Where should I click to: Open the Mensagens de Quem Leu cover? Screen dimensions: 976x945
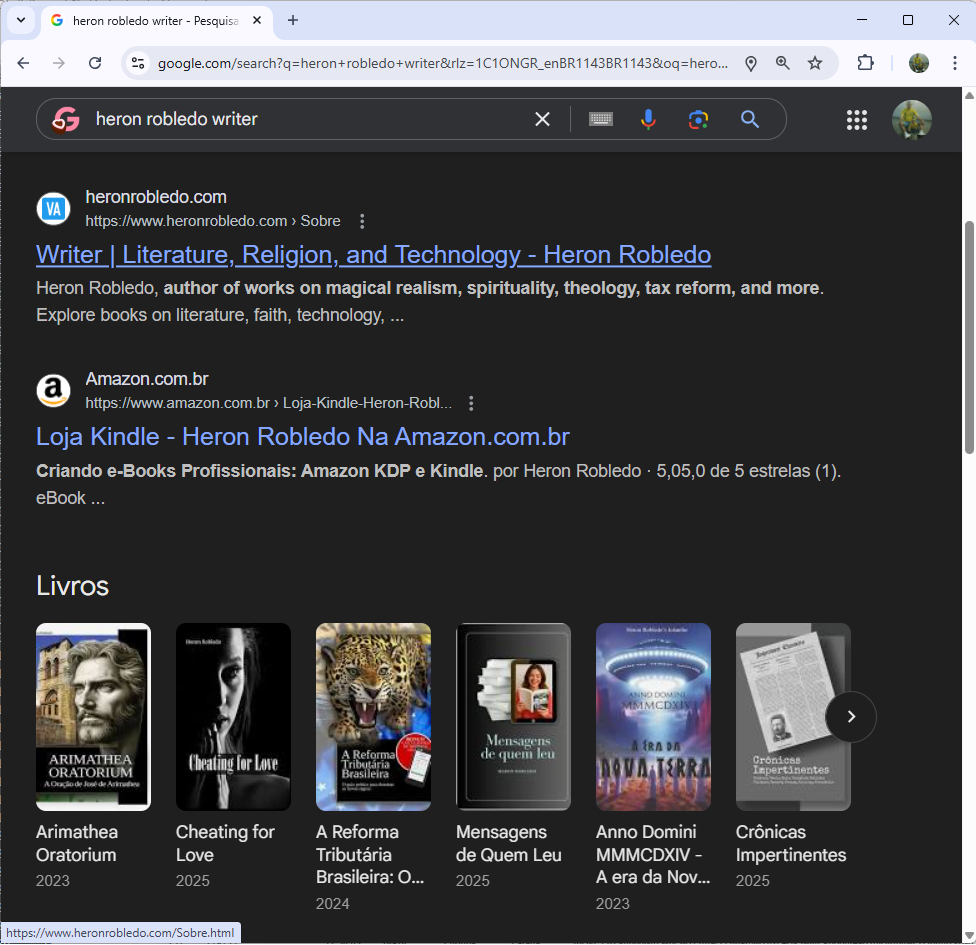[x=514, y=717]
